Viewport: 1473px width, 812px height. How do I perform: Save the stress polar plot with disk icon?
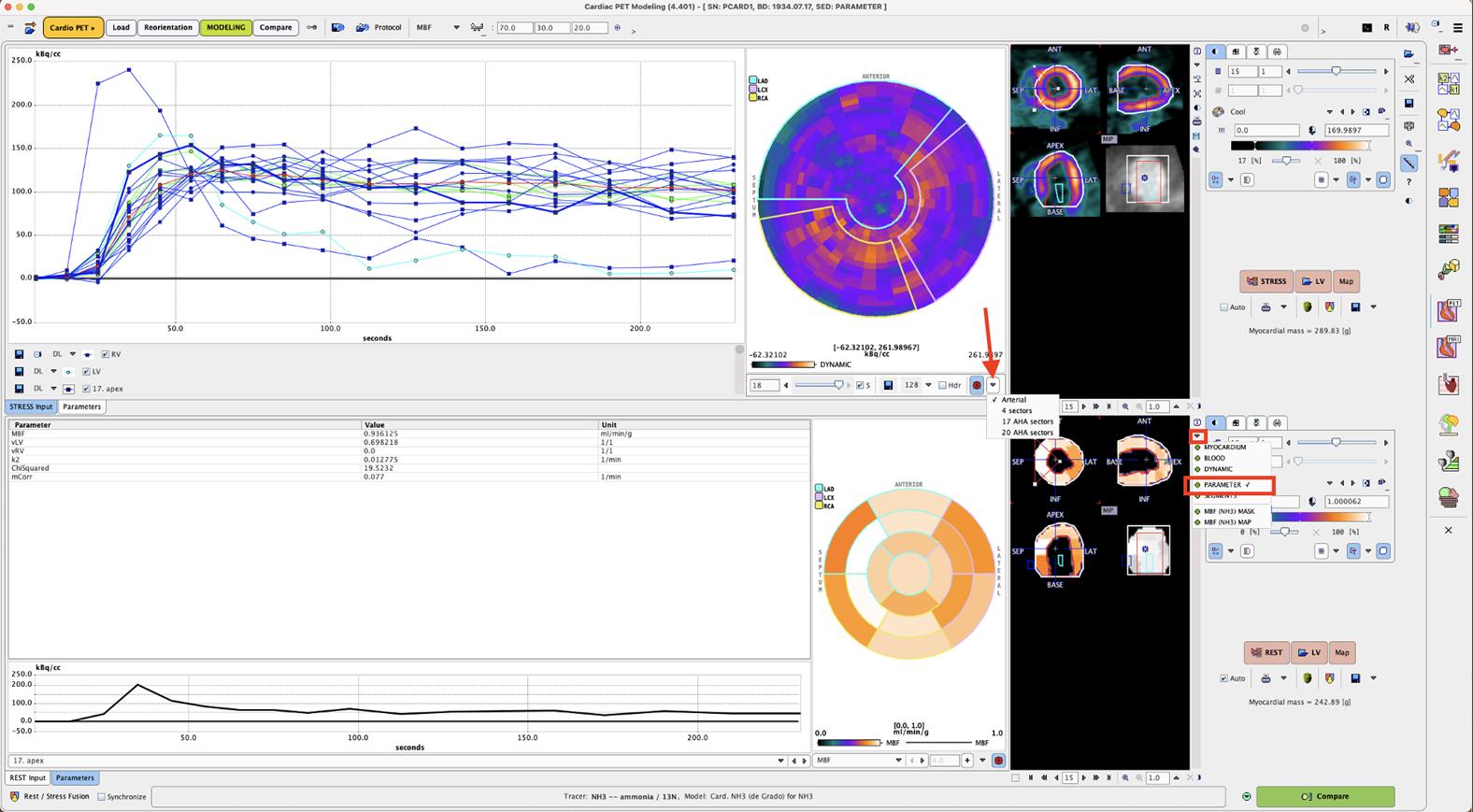[x=888, y=385]
